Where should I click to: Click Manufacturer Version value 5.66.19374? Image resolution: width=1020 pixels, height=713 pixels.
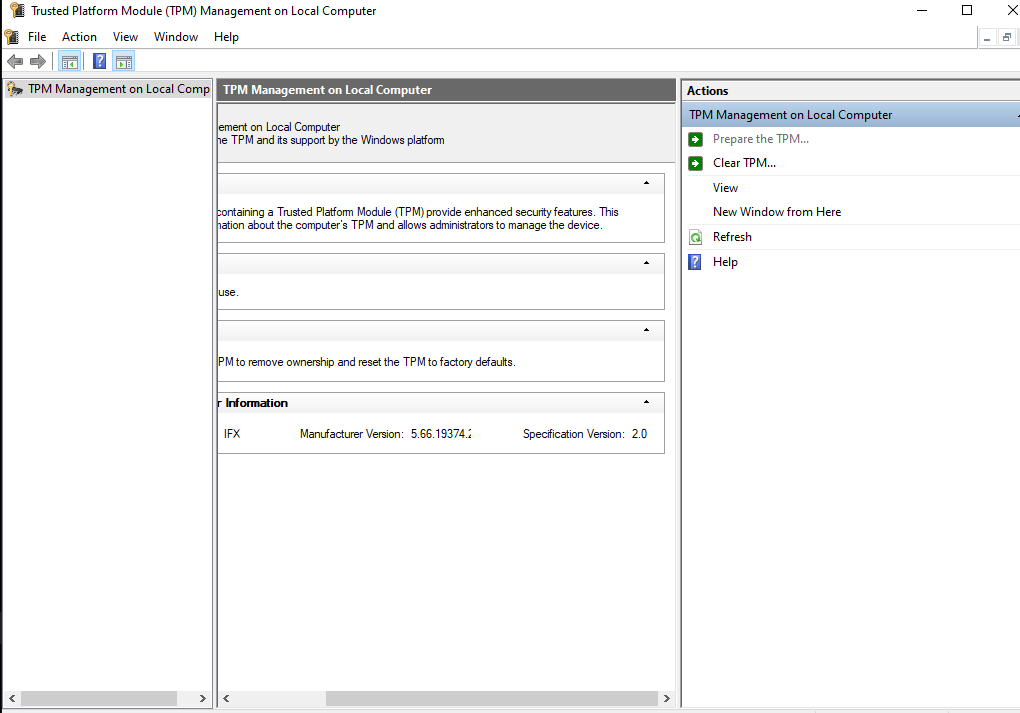[x=441, y=434]
